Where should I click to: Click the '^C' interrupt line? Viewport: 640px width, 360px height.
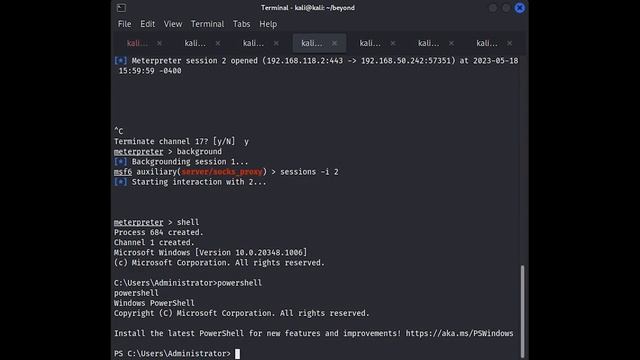[x=118, y=131]
